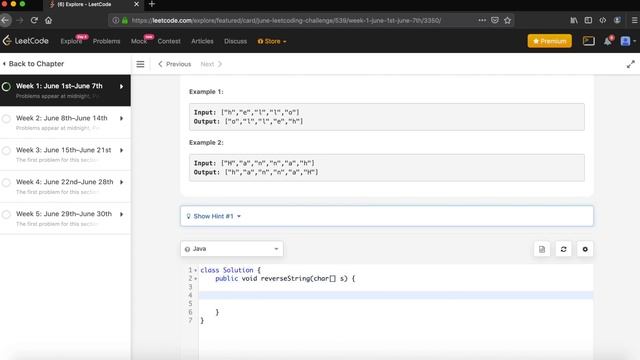Image resolution: width=640 pixels, height=360 pixels.
Task: Select the Week 5 completion circle
Action: [6, 214]
